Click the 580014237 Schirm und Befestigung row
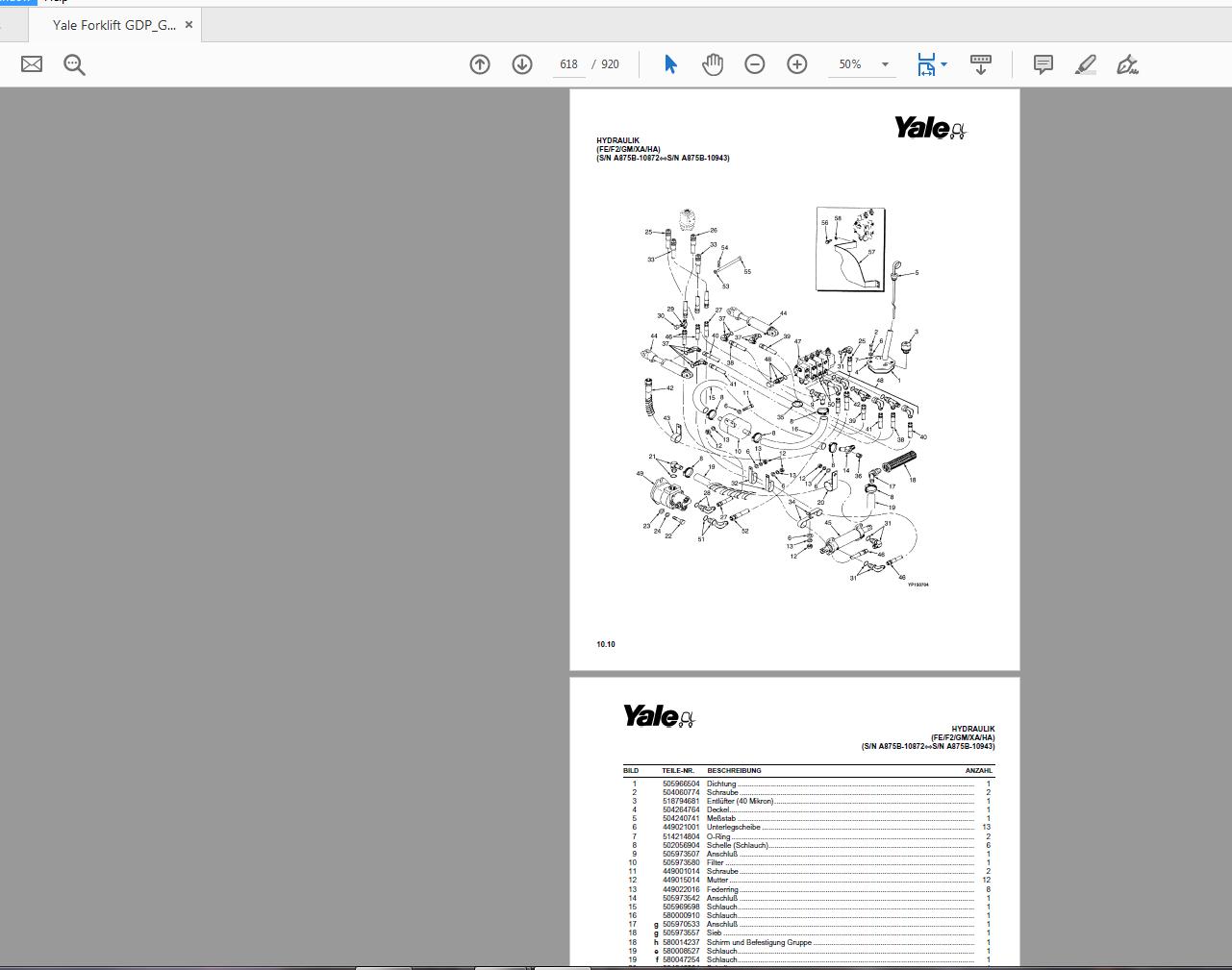The width and height of the screenshot is (1232, 970). (x=808, y=942)
